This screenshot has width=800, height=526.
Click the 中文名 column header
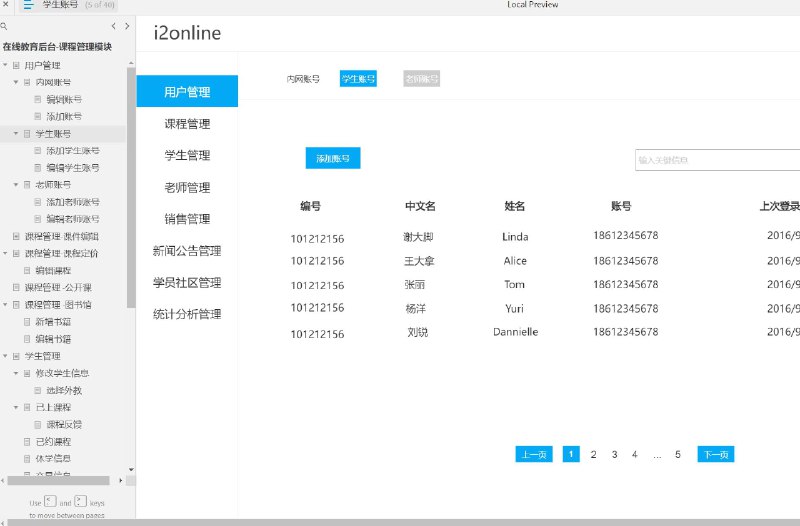[420, 206]
